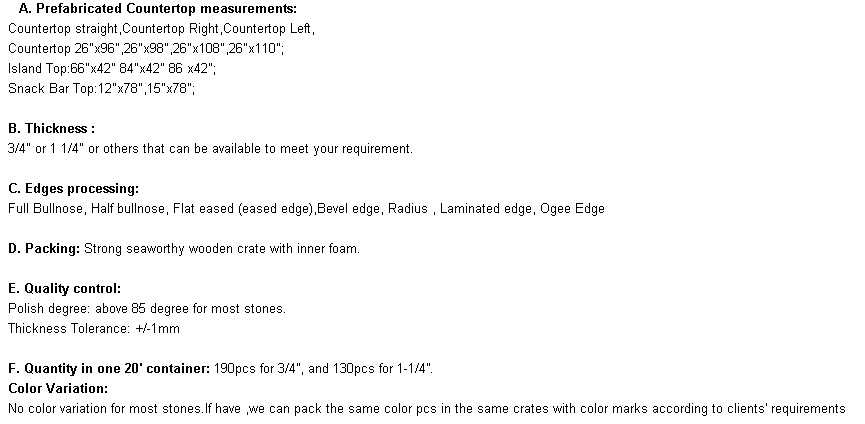This screenshot has height=424, width=865.
Task: Click the words 'Laminated edge'
Action: pos(485,208)
